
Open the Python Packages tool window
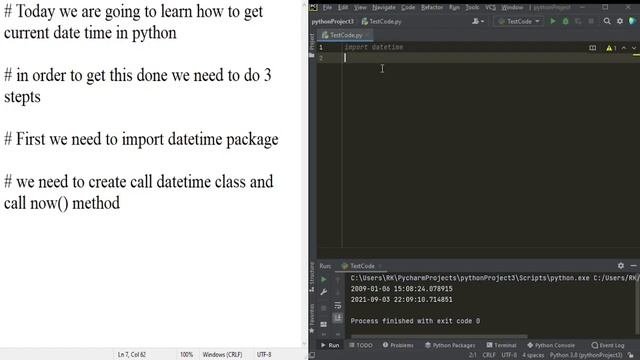point(450,345)
